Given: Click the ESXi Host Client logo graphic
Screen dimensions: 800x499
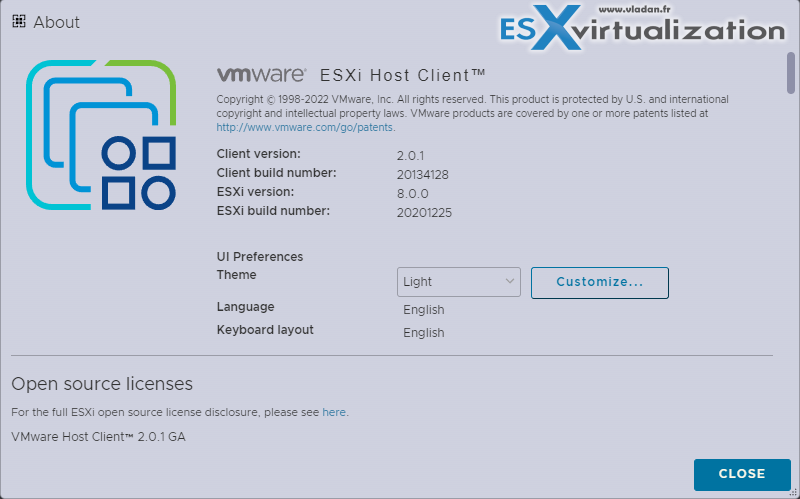Looking at the screenshot, I should [x=101, y=135].
